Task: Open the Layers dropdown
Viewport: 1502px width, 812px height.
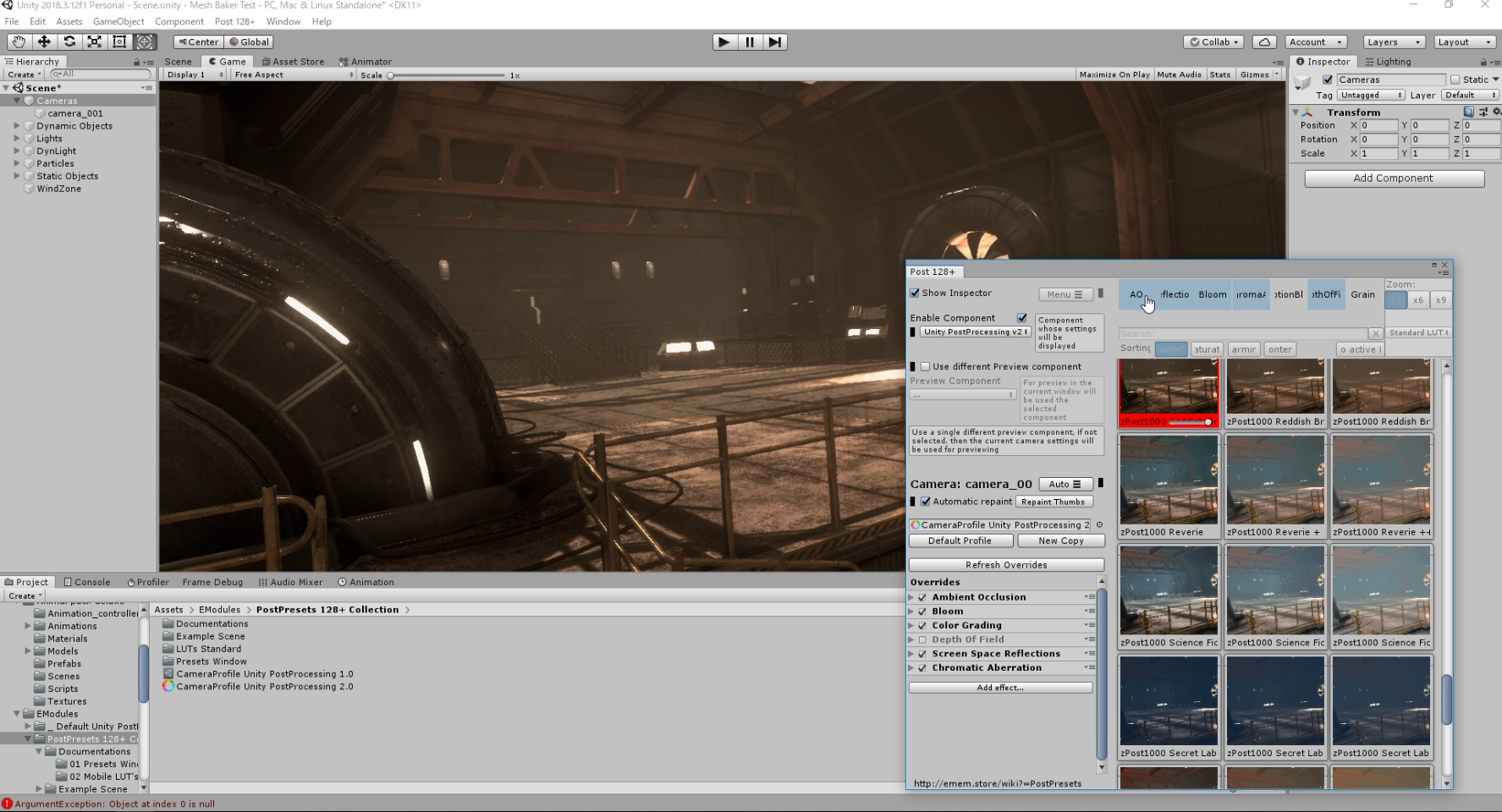Action: click(1393, 42)
